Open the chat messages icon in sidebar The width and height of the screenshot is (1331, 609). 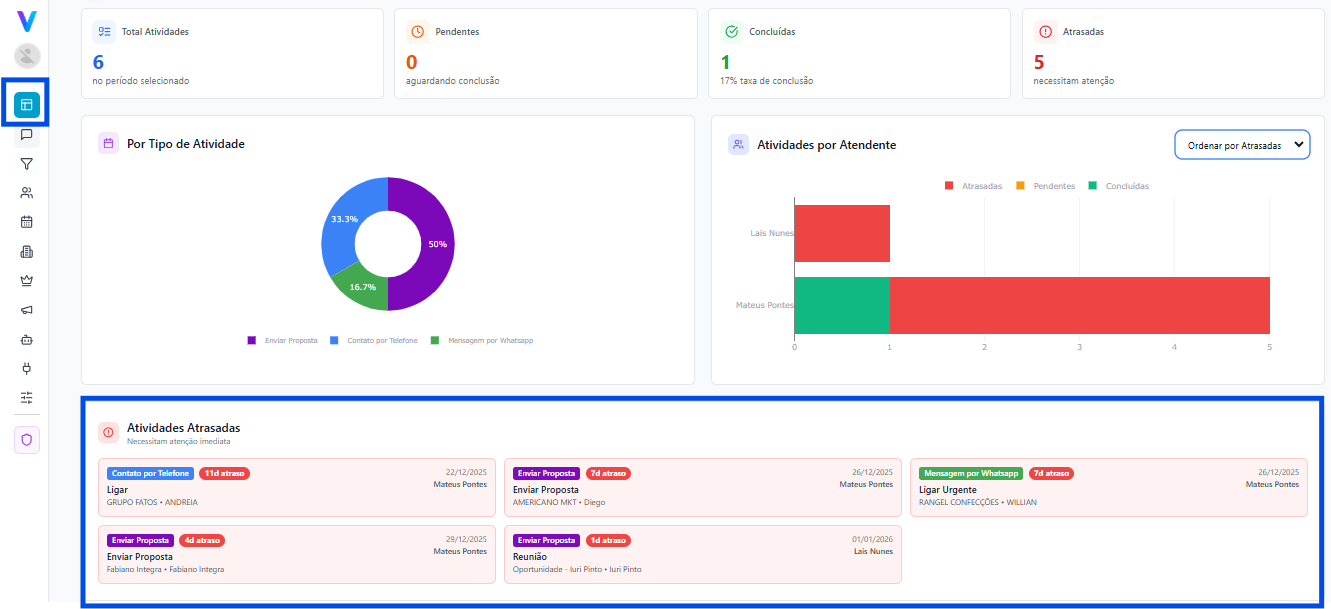pos(27,134)
